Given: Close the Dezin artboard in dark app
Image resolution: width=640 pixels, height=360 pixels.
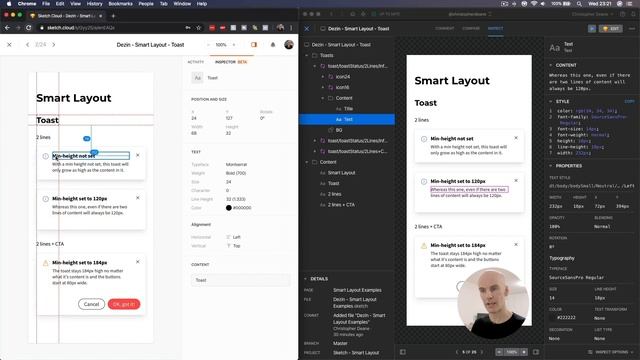Looking at the screenshot, I should tap(307, 29).
